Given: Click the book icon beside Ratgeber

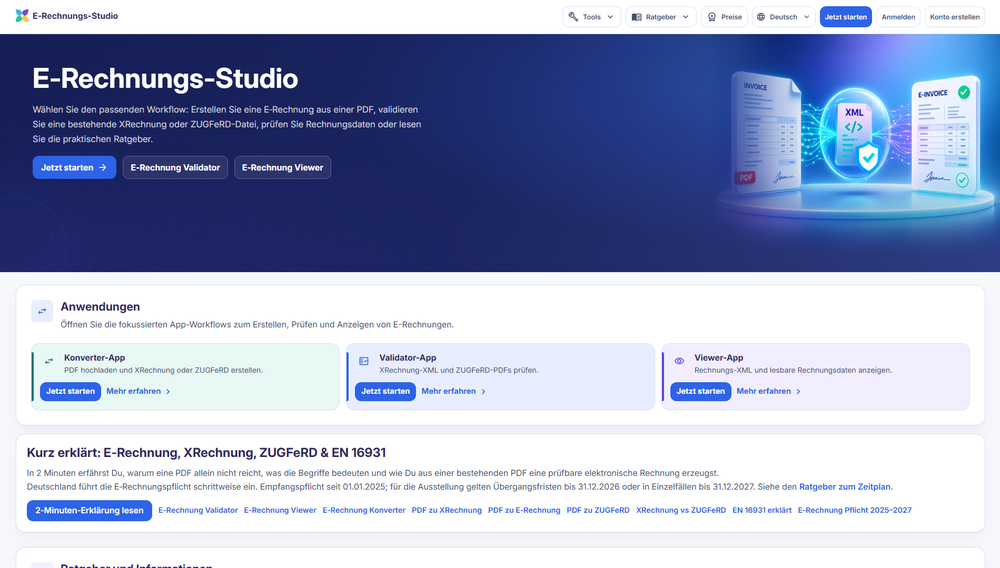Looking at the screenshot, I should coord(636,17).
